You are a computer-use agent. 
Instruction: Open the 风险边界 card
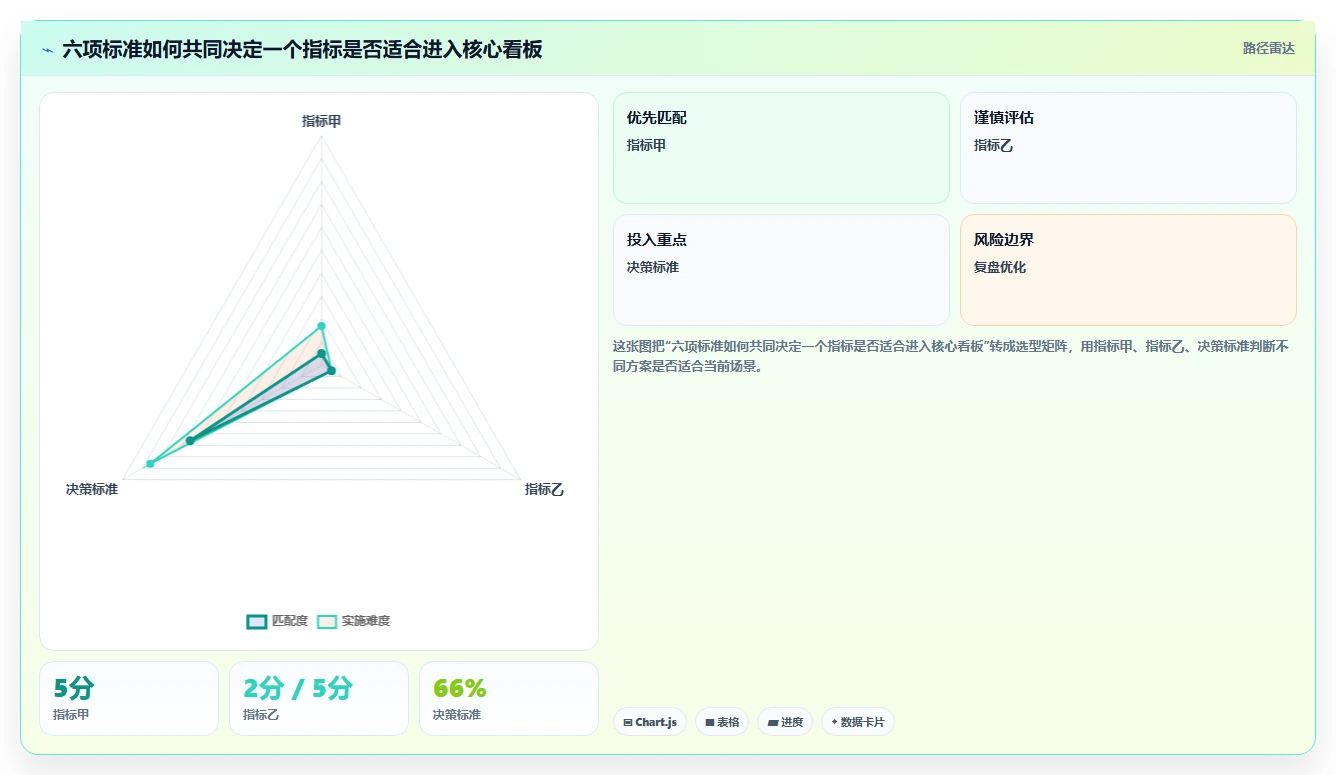(x=1128, y=270)
